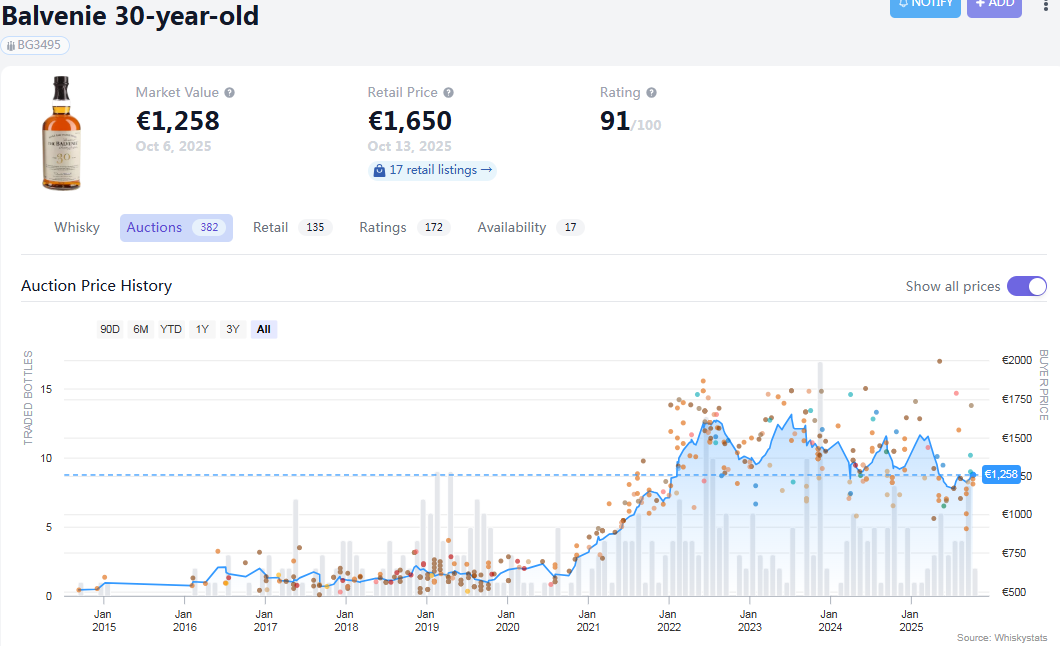Click the help icon beside Rating
Screen dimensions: 1060x646
click(x=652, y=93)
